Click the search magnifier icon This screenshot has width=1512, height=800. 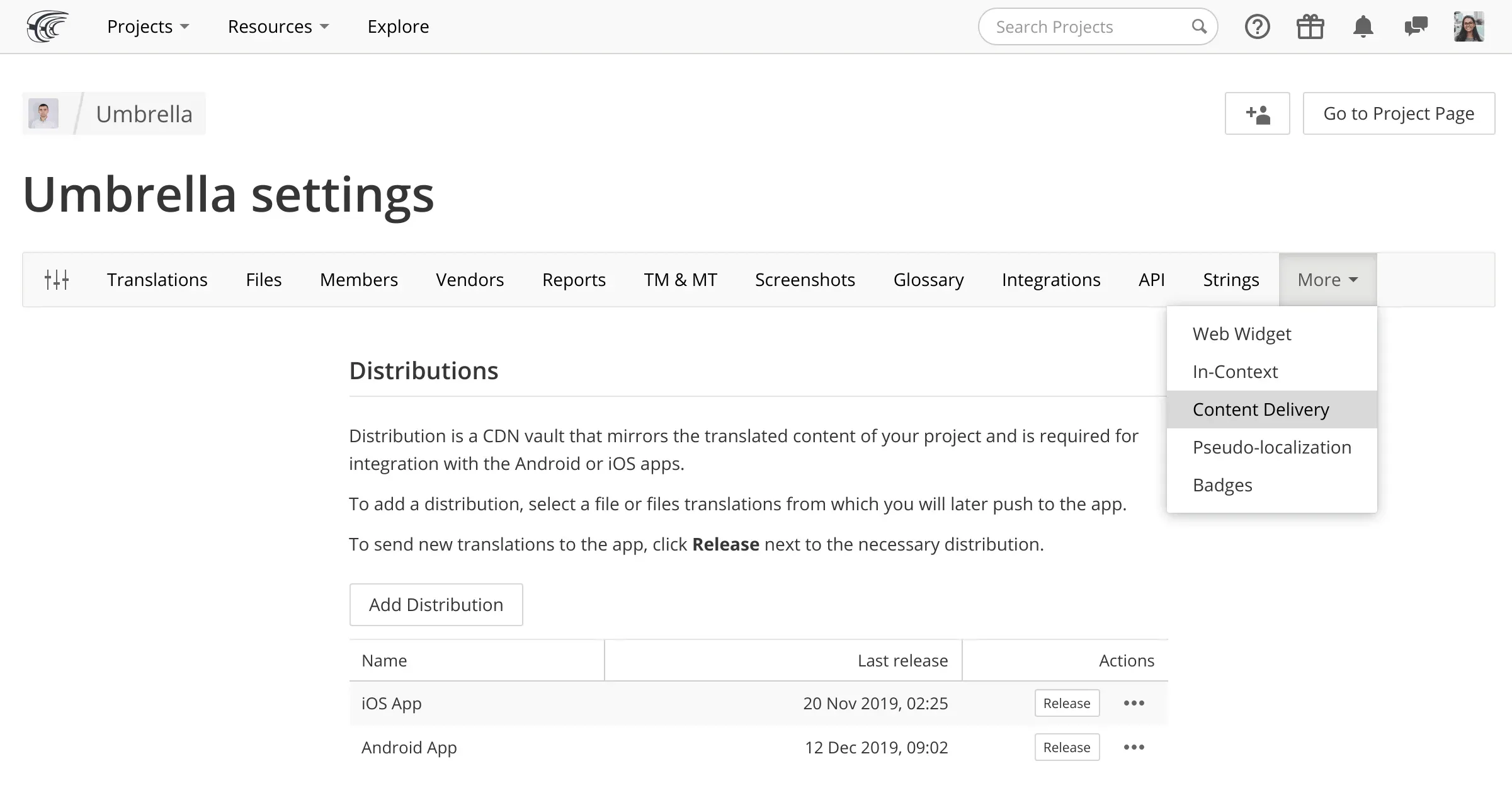(x=1199, y=26)
